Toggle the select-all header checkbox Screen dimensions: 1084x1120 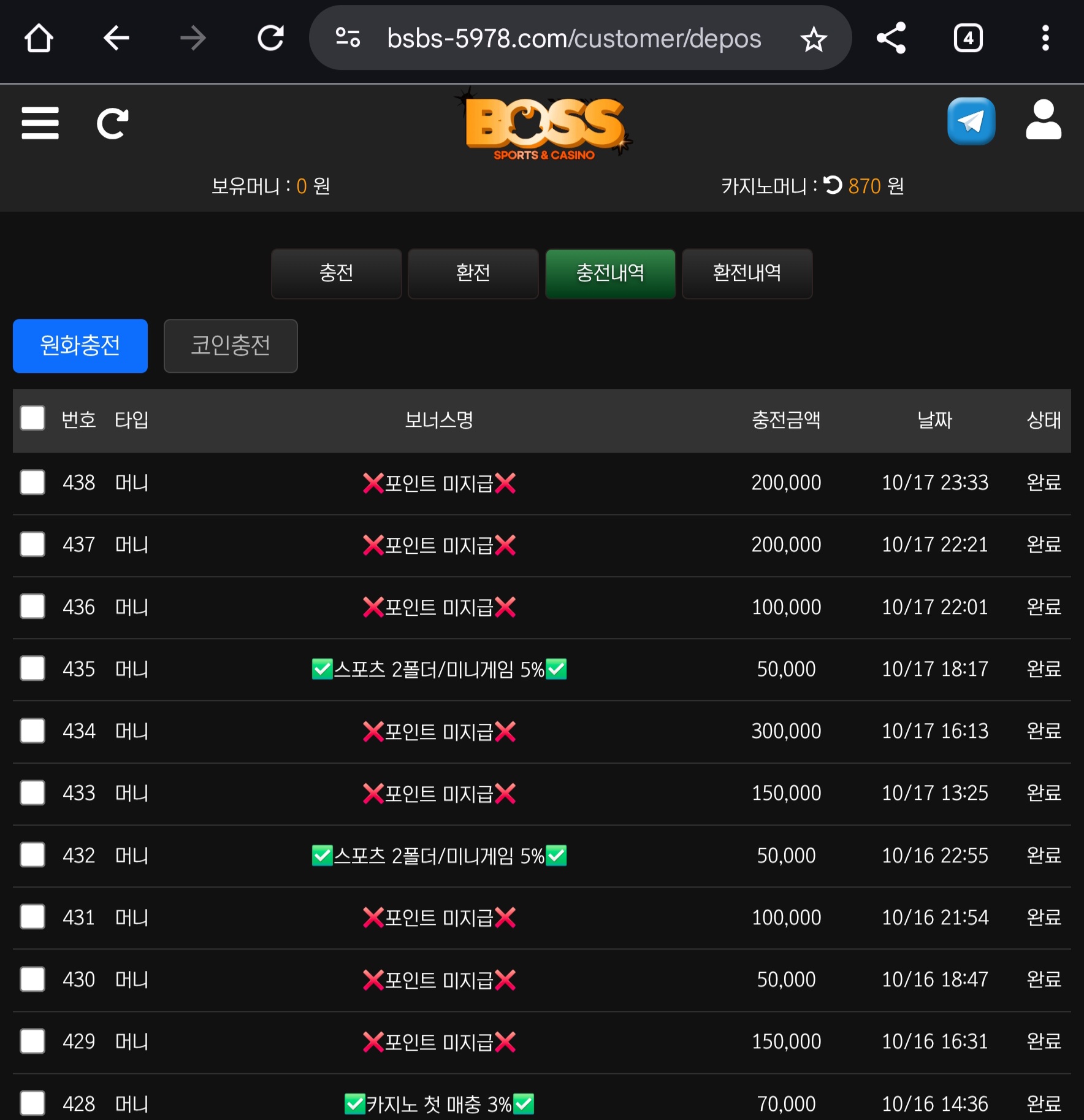coord(32,418)
